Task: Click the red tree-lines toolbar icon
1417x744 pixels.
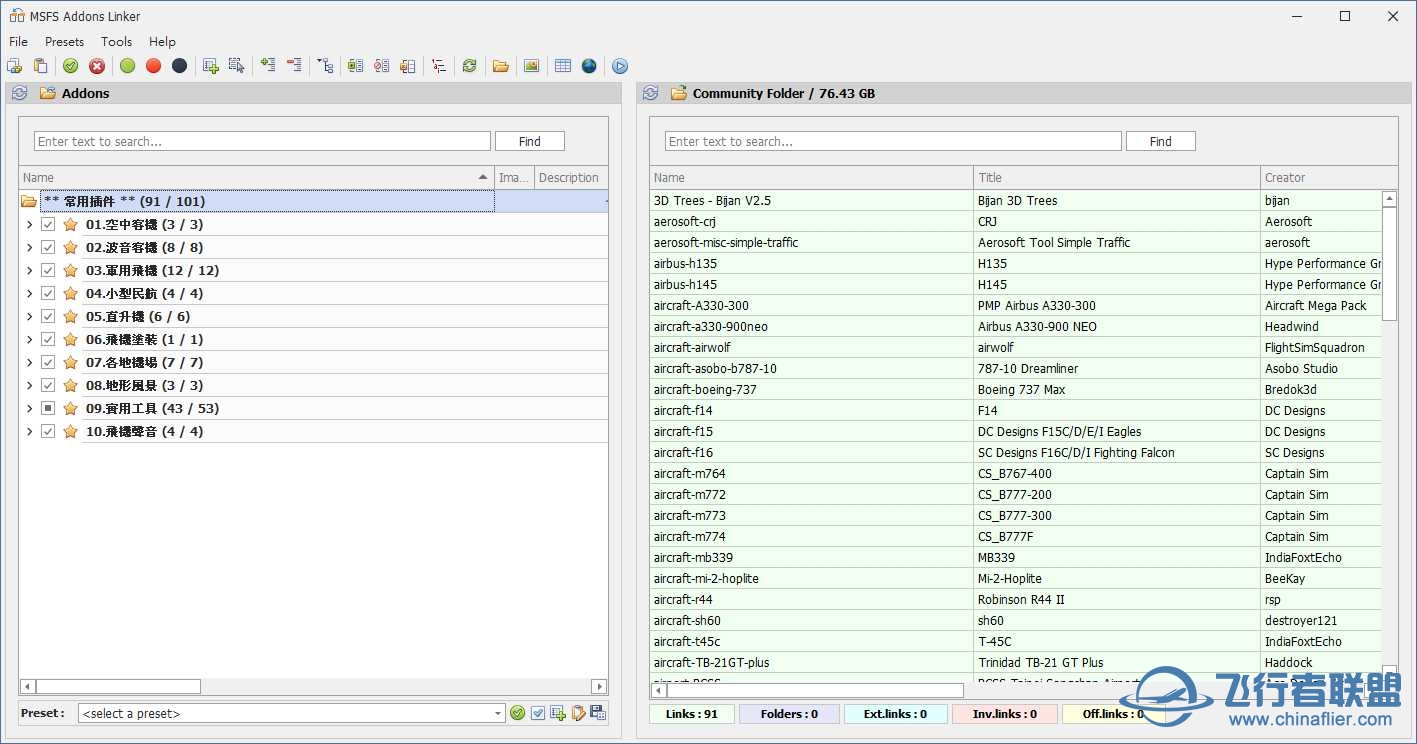Action: (438, 66)
